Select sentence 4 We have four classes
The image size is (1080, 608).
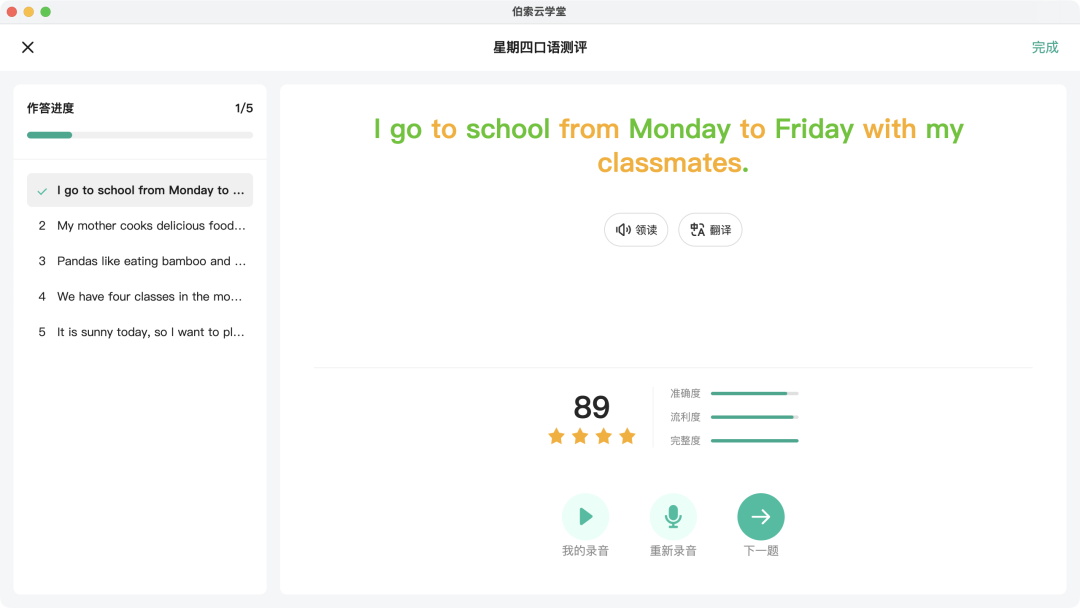(140, 297)
